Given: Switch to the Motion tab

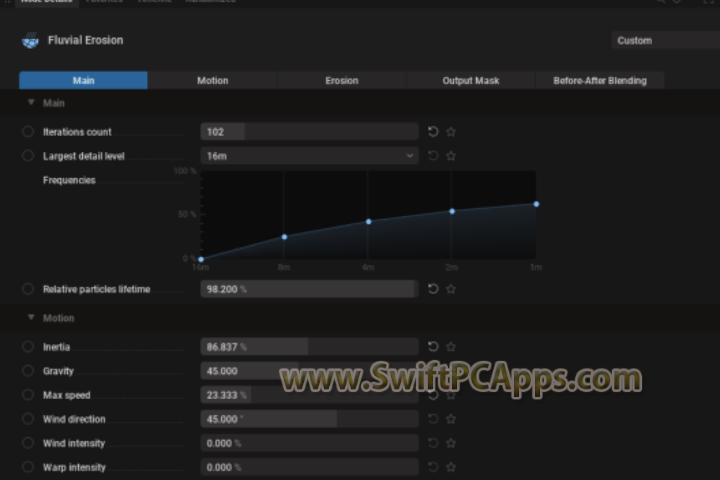Looking at the screenshot, I should 213,80.
